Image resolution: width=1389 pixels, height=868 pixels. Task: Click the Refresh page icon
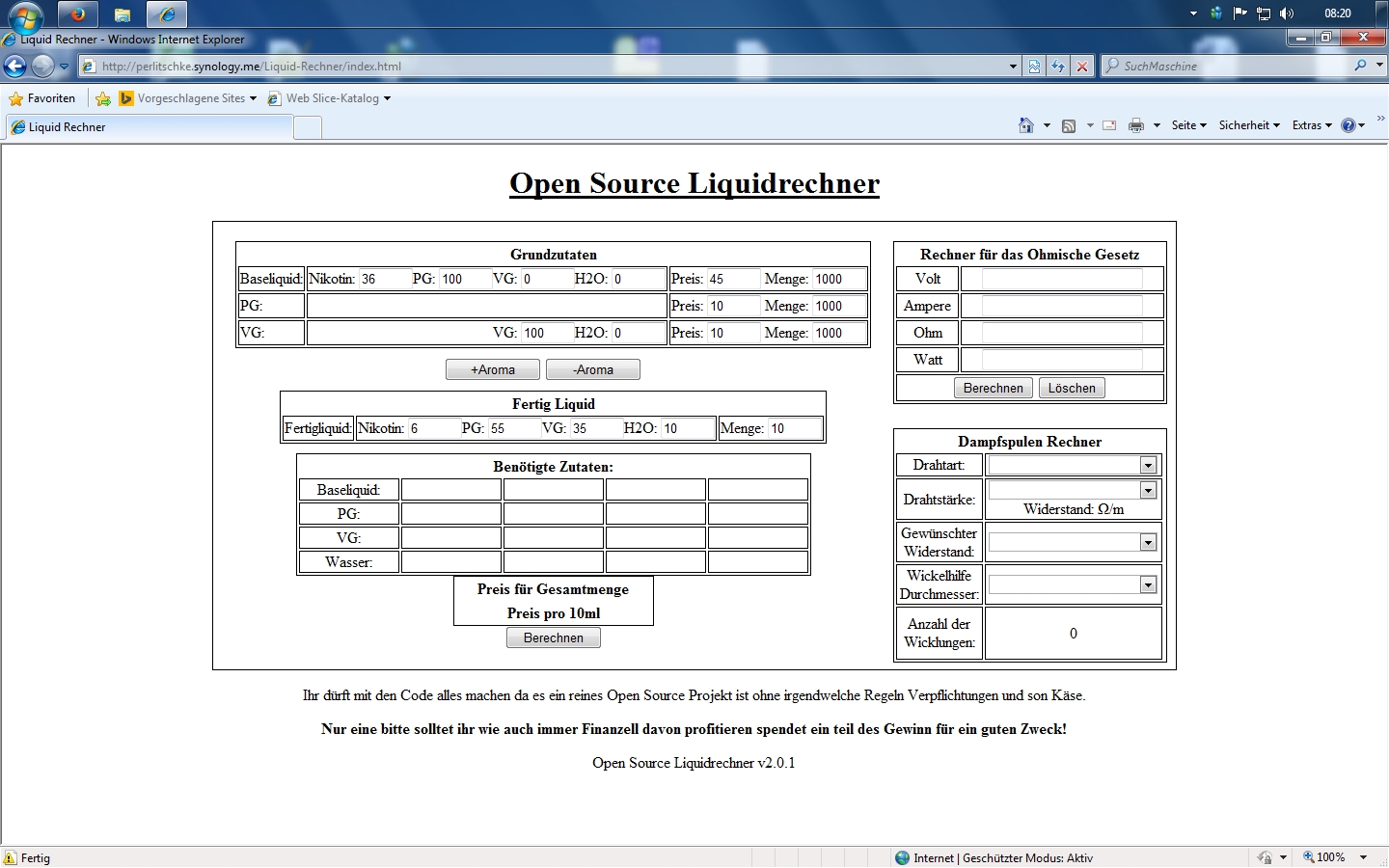1058,67
